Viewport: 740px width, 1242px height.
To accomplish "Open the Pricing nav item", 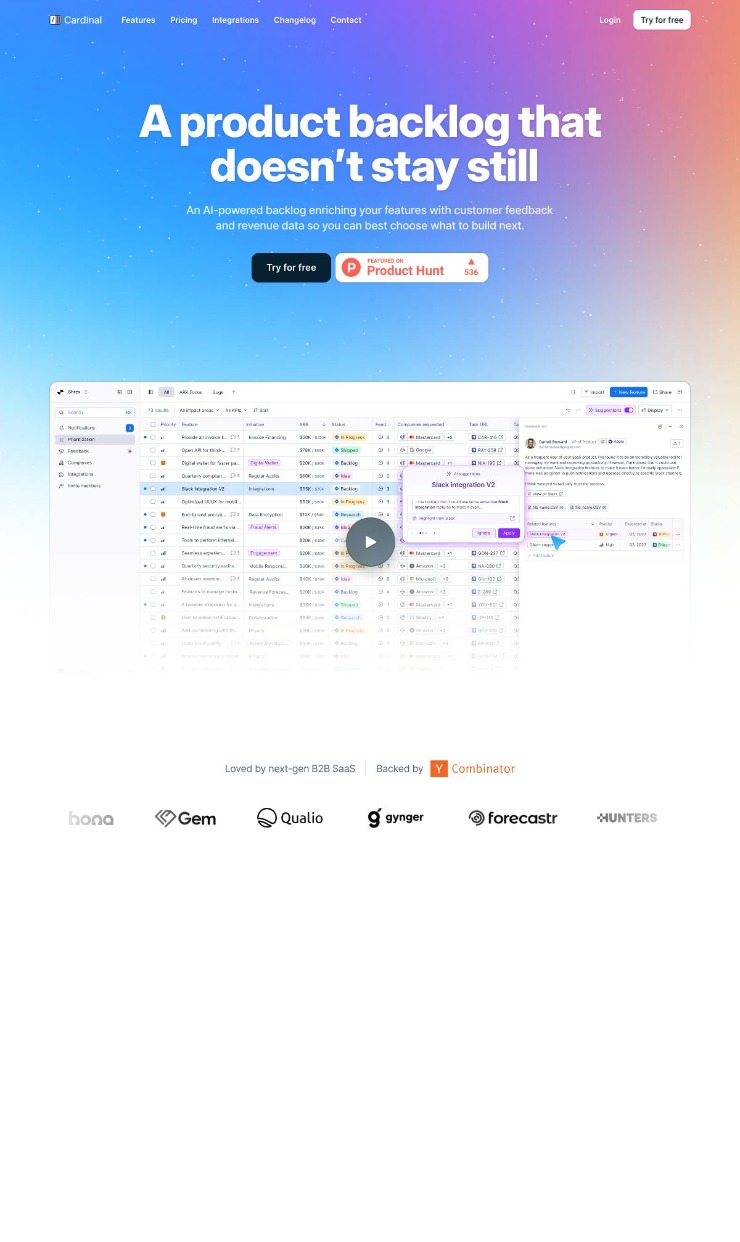I will [x=183, y=20].
